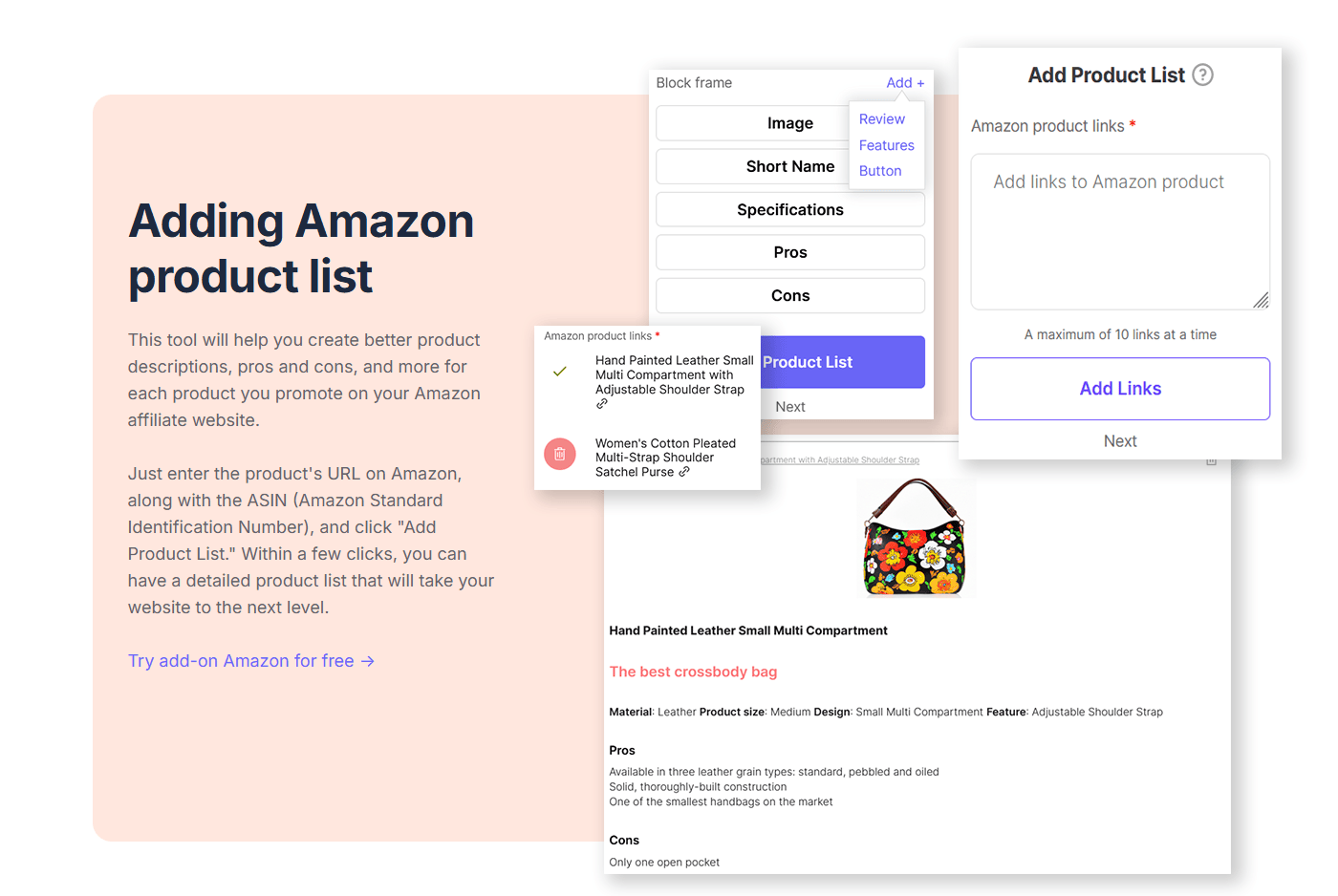This screenshot has height=896, width=1338.
Task: Click the help question mark icon
Action: [x=1203, y=75]
